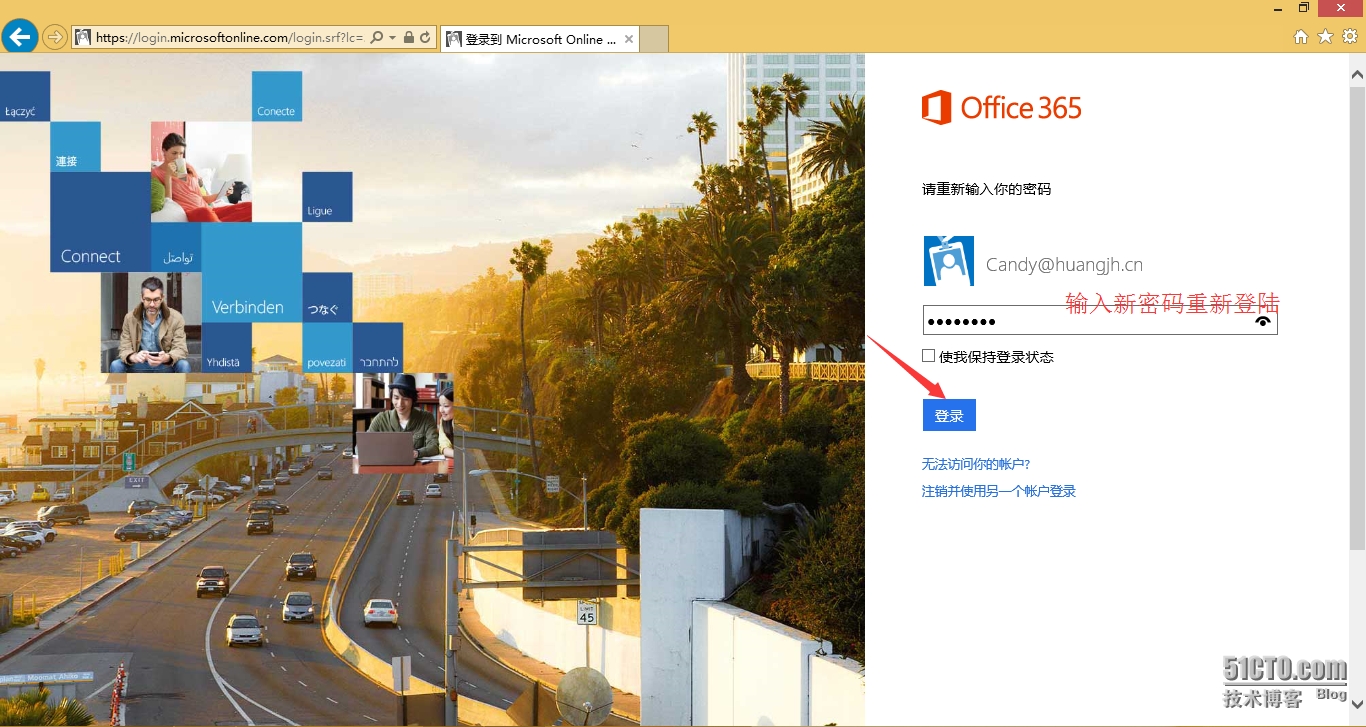Close the Microsoft Online tab
This screenshot has width=1366, height=727.
629,39
